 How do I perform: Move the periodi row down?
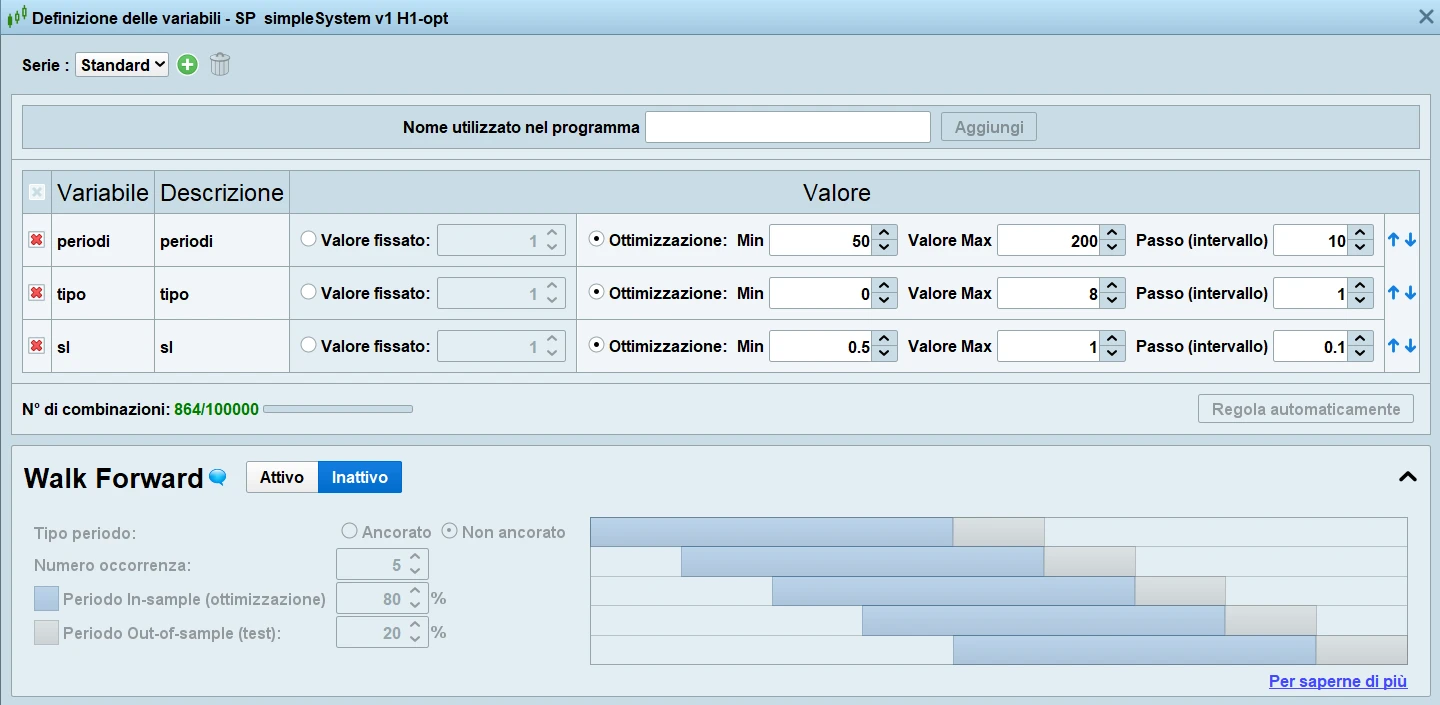[x=1410, y=240]
